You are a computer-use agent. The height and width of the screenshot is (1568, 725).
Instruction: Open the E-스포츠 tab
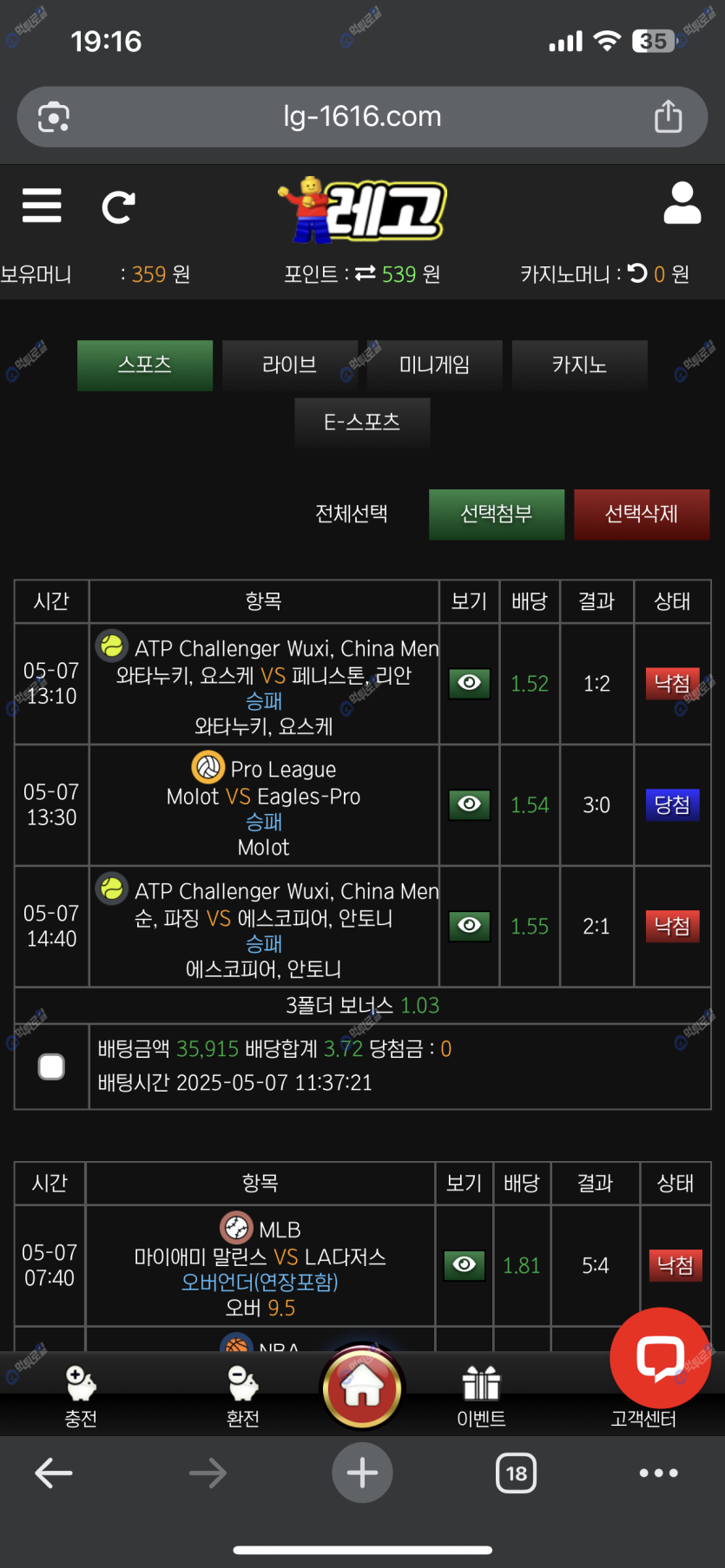[x=362, y=423]
